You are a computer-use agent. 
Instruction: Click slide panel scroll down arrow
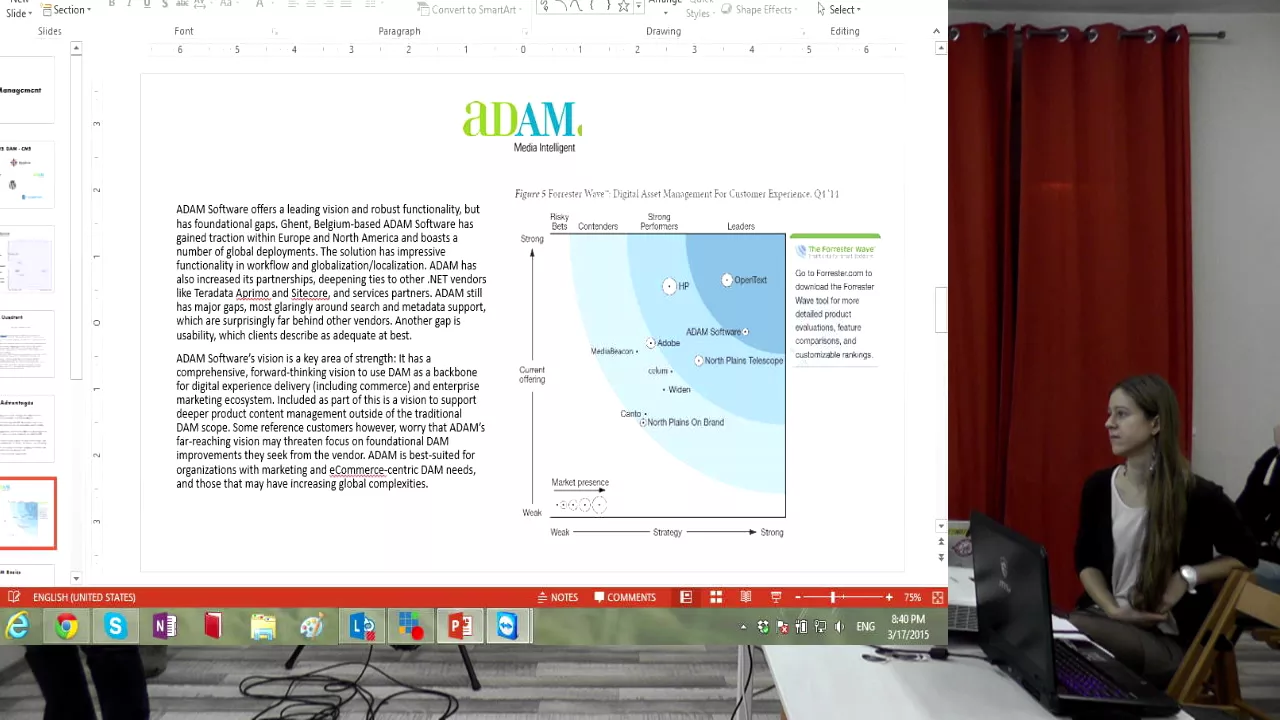point(76,578)
